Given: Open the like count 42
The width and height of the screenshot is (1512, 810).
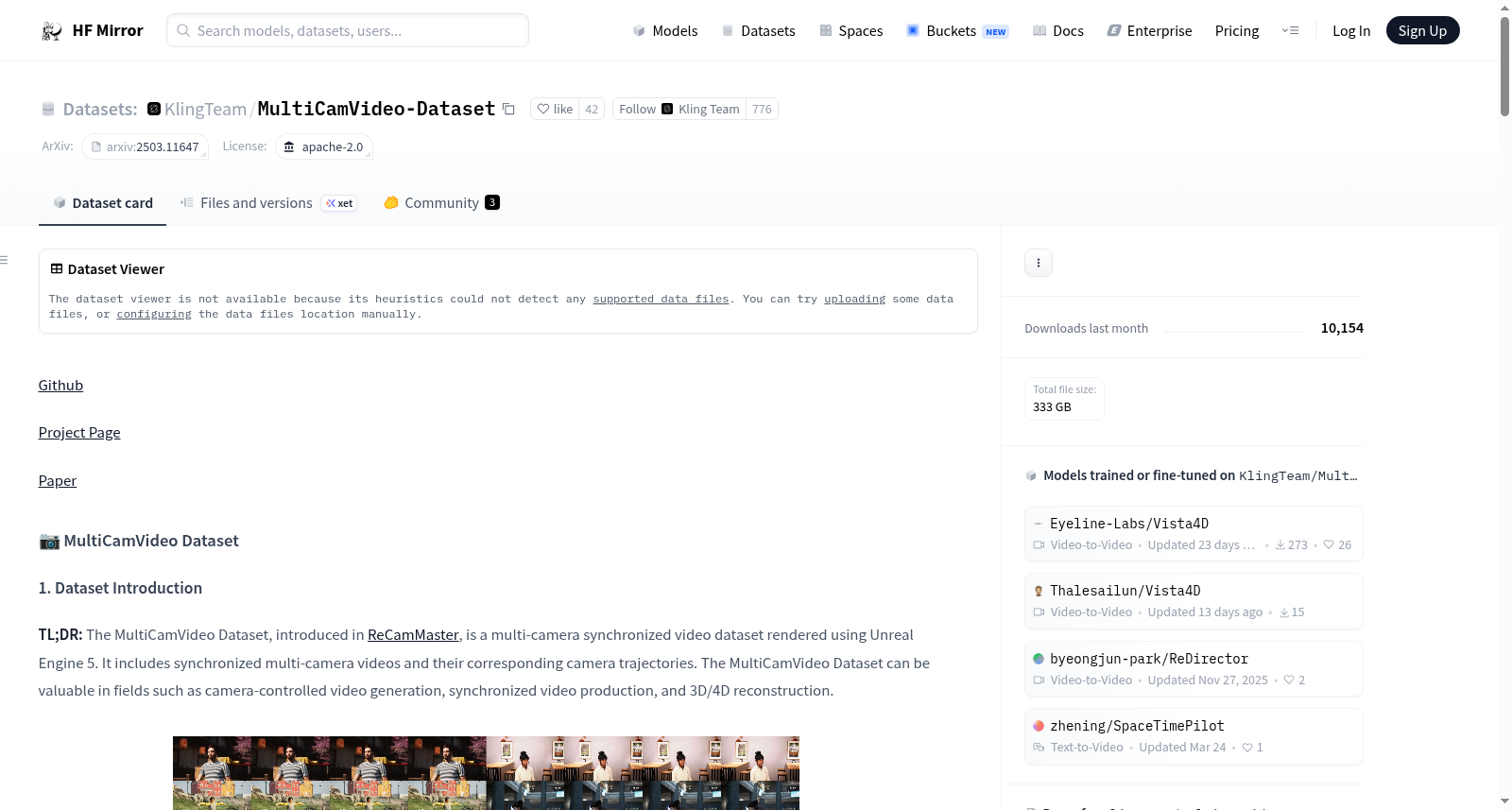Looking at the screenshot, I should point(592,109).
